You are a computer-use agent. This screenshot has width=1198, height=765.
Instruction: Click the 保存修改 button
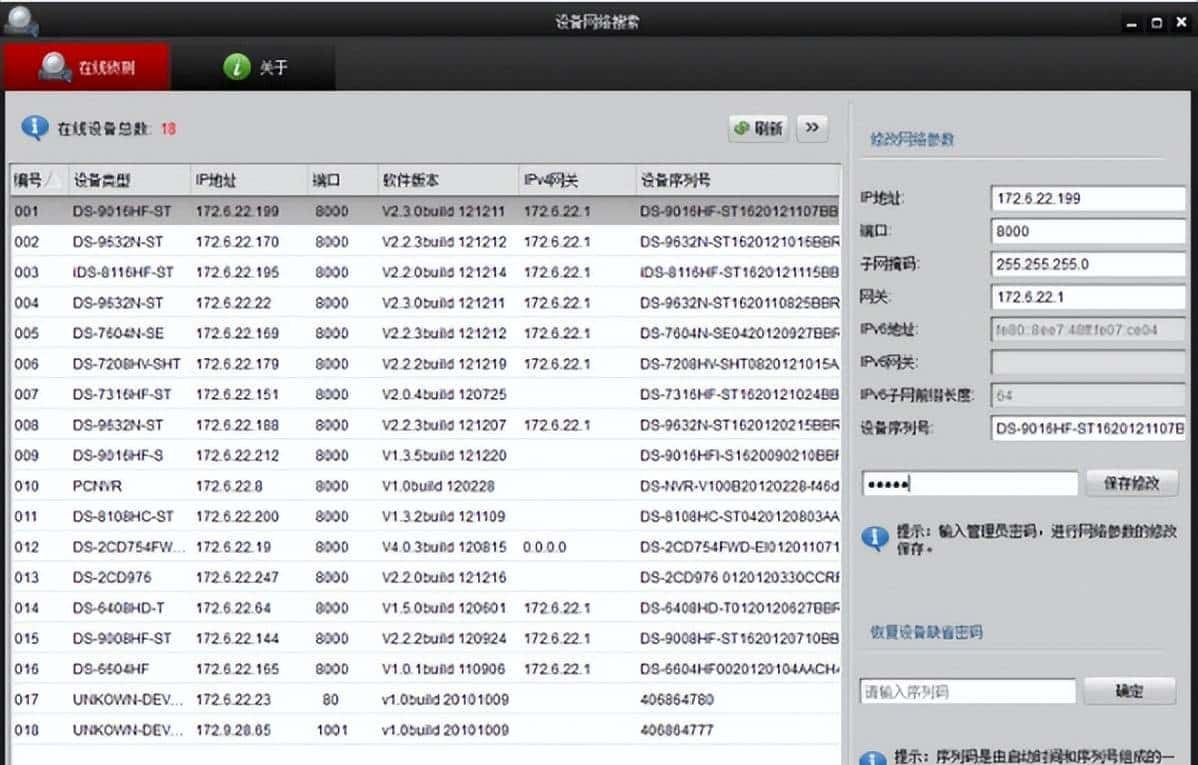[1130, 482]
